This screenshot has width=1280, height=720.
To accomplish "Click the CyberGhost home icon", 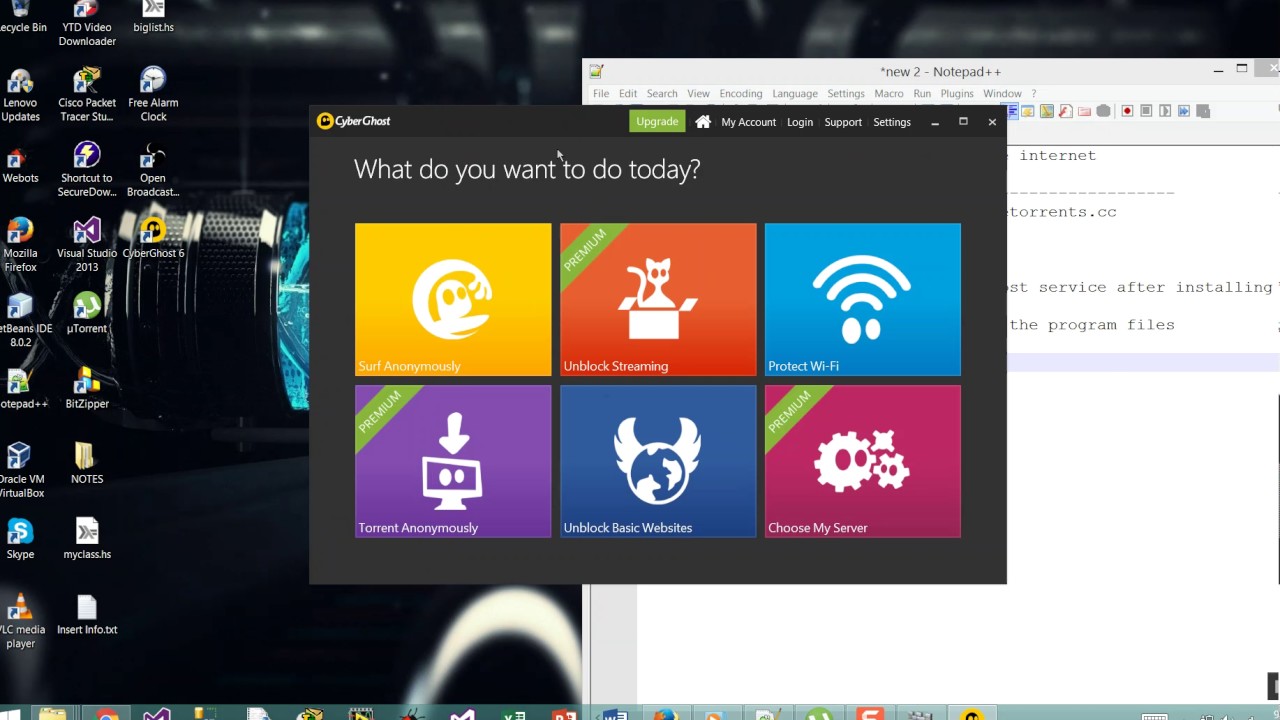I will pos(703,121).
